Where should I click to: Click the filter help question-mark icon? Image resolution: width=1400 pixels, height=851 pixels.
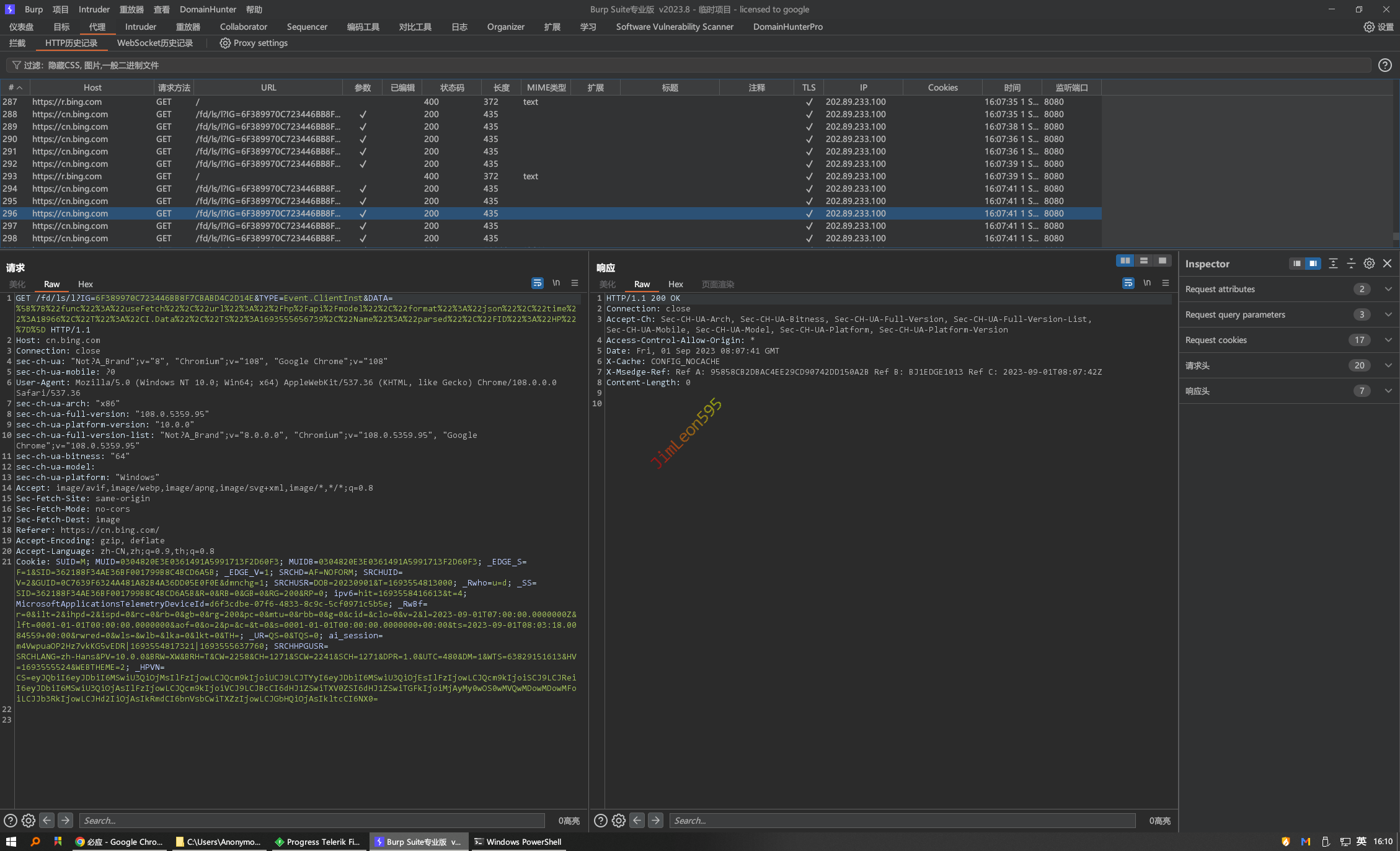[x=1384, y=65]
